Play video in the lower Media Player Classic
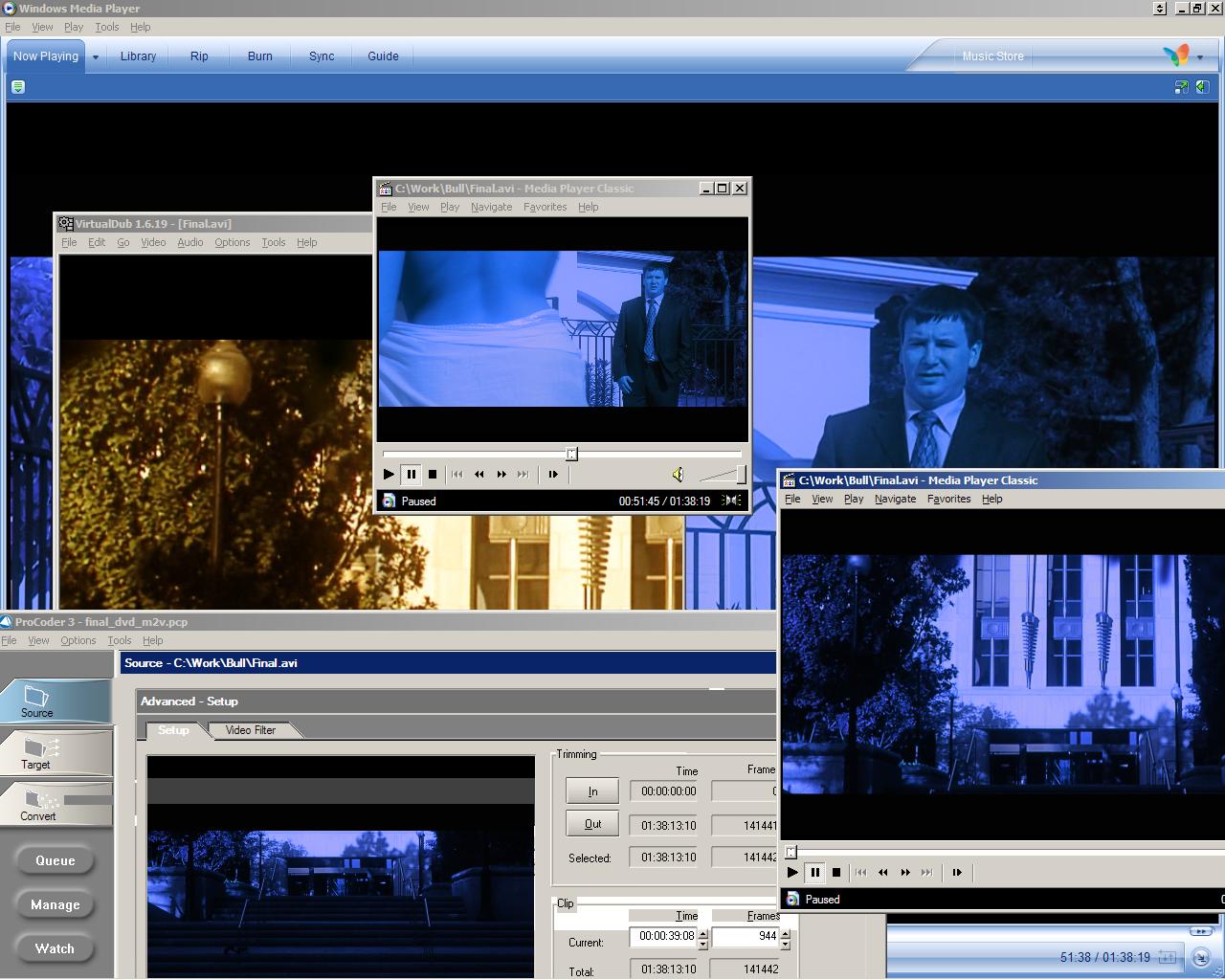The height and width of the screenshot is (980, 1225). pyautogui.click(x=792, y=872)
